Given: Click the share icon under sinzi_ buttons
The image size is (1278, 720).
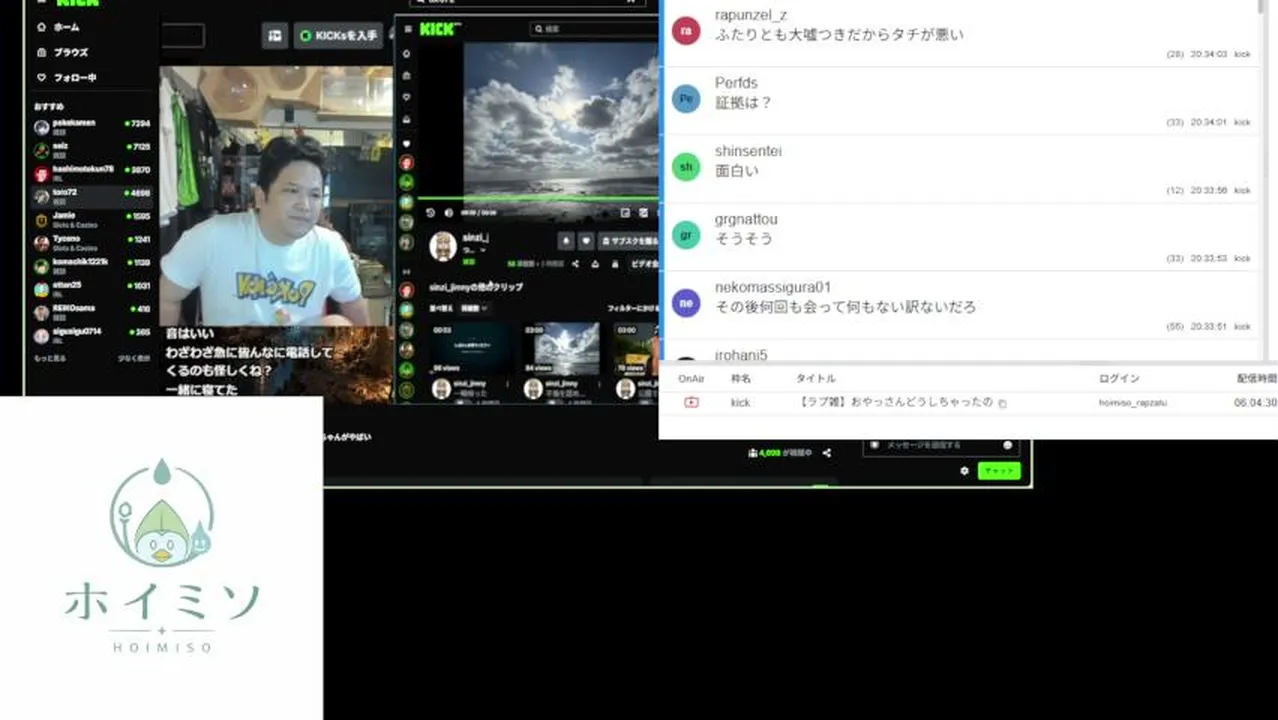Looking at the screenshot, I should point(575,264).
